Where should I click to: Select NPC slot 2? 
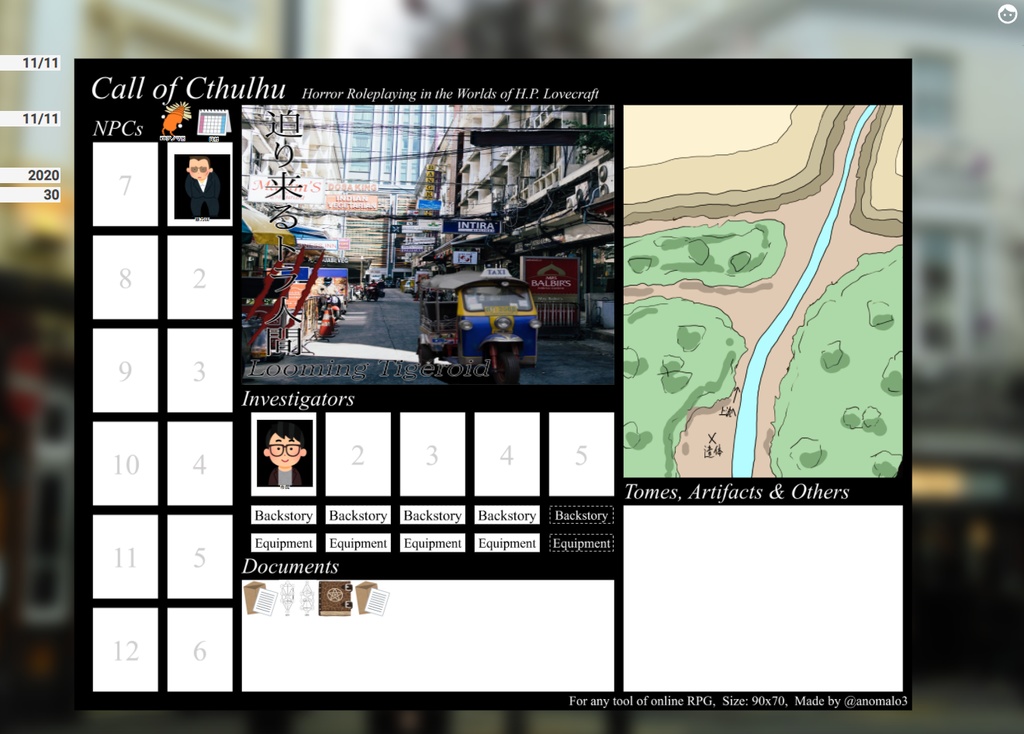(x=200, y=278)
